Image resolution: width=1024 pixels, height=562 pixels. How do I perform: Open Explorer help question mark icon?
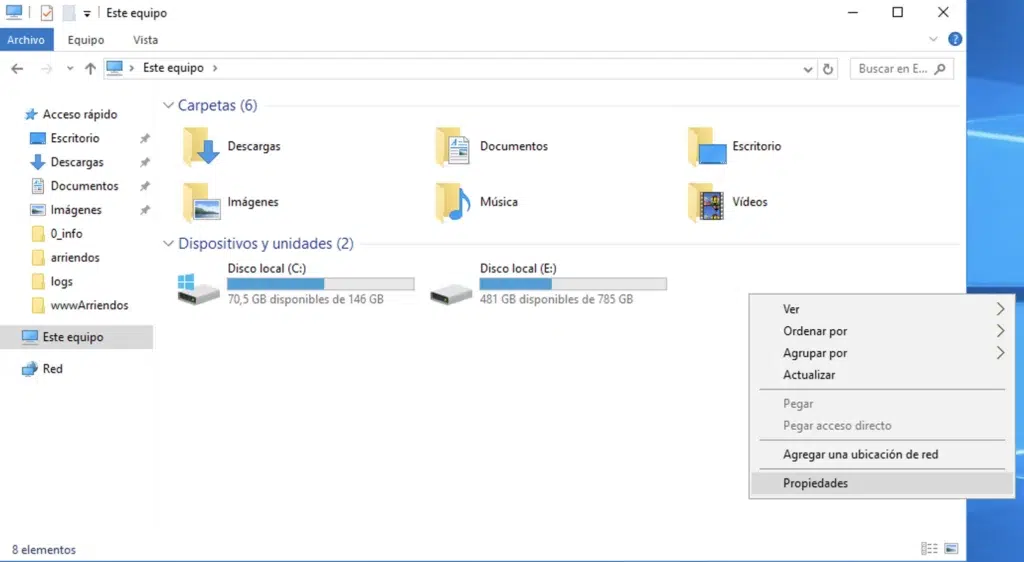(x=955, y=39)
